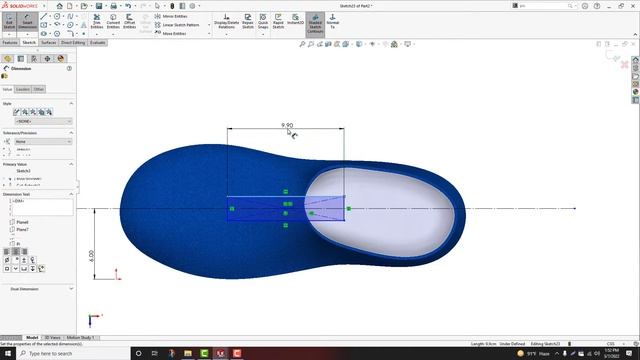This screenshot has height=360, width=640.
Task: Click the Dimension panel help icon
Action: click(69, 69)
